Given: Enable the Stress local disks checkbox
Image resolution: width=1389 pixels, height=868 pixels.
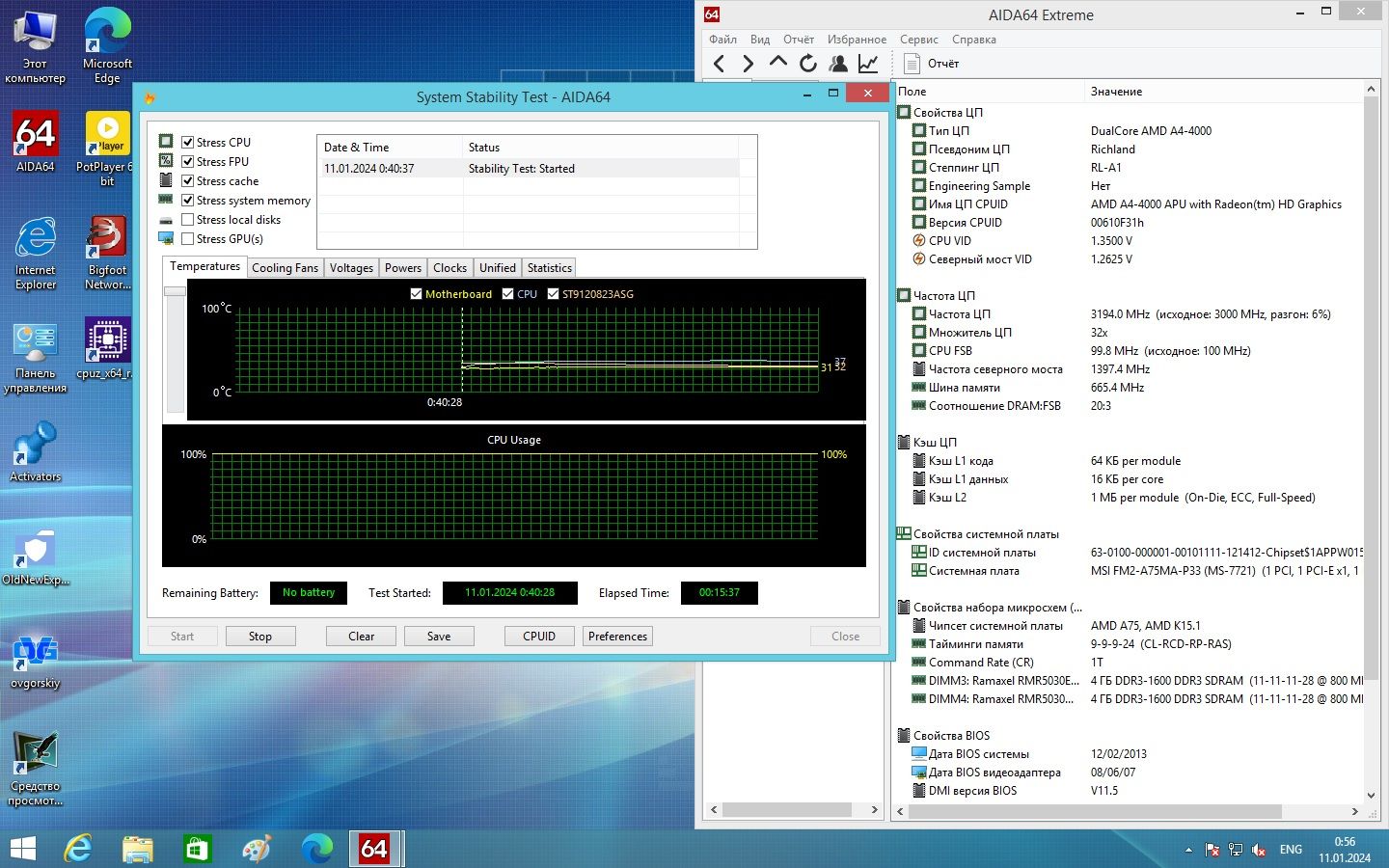Looking at the screenshot, I should pyautogui.click(x=188, y=219).
